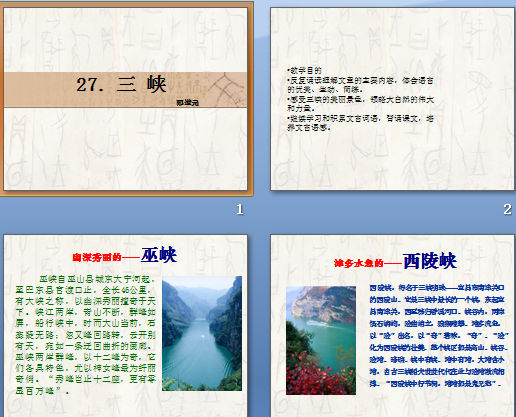Select the title slide '27. 三峡' thumbnail

tap(125, 99)
